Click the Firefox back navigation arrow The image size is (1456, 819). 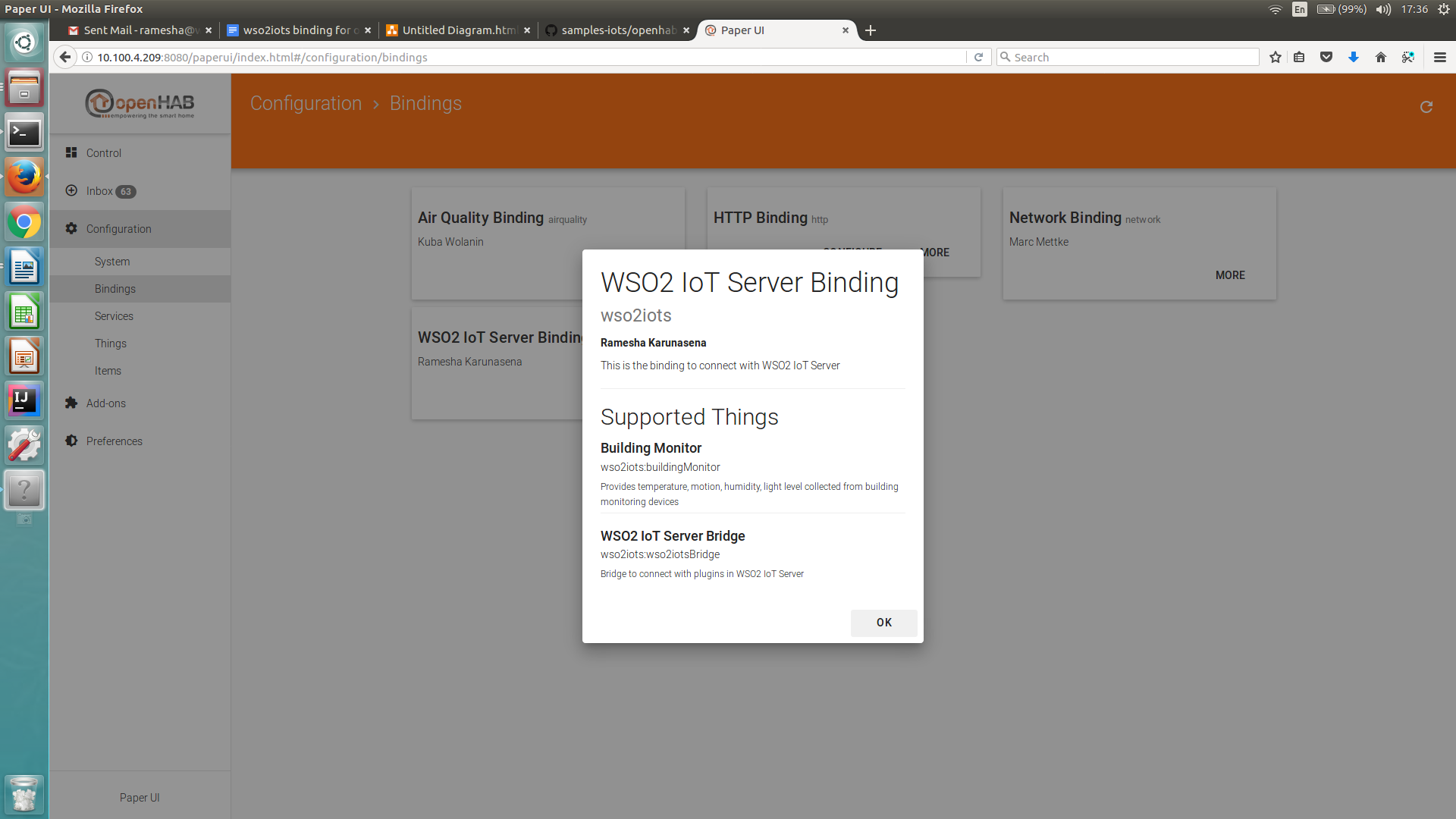tap(65, 57)
